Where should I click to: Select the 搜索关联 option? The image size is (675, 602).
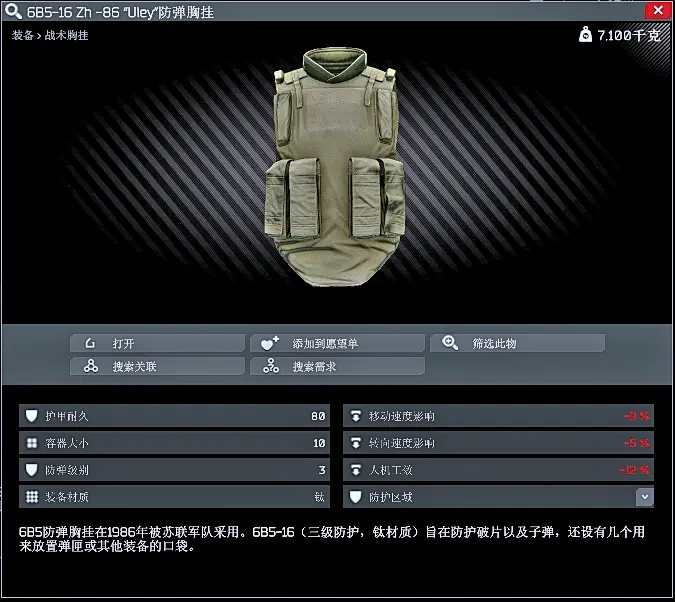tap(157, 367)
